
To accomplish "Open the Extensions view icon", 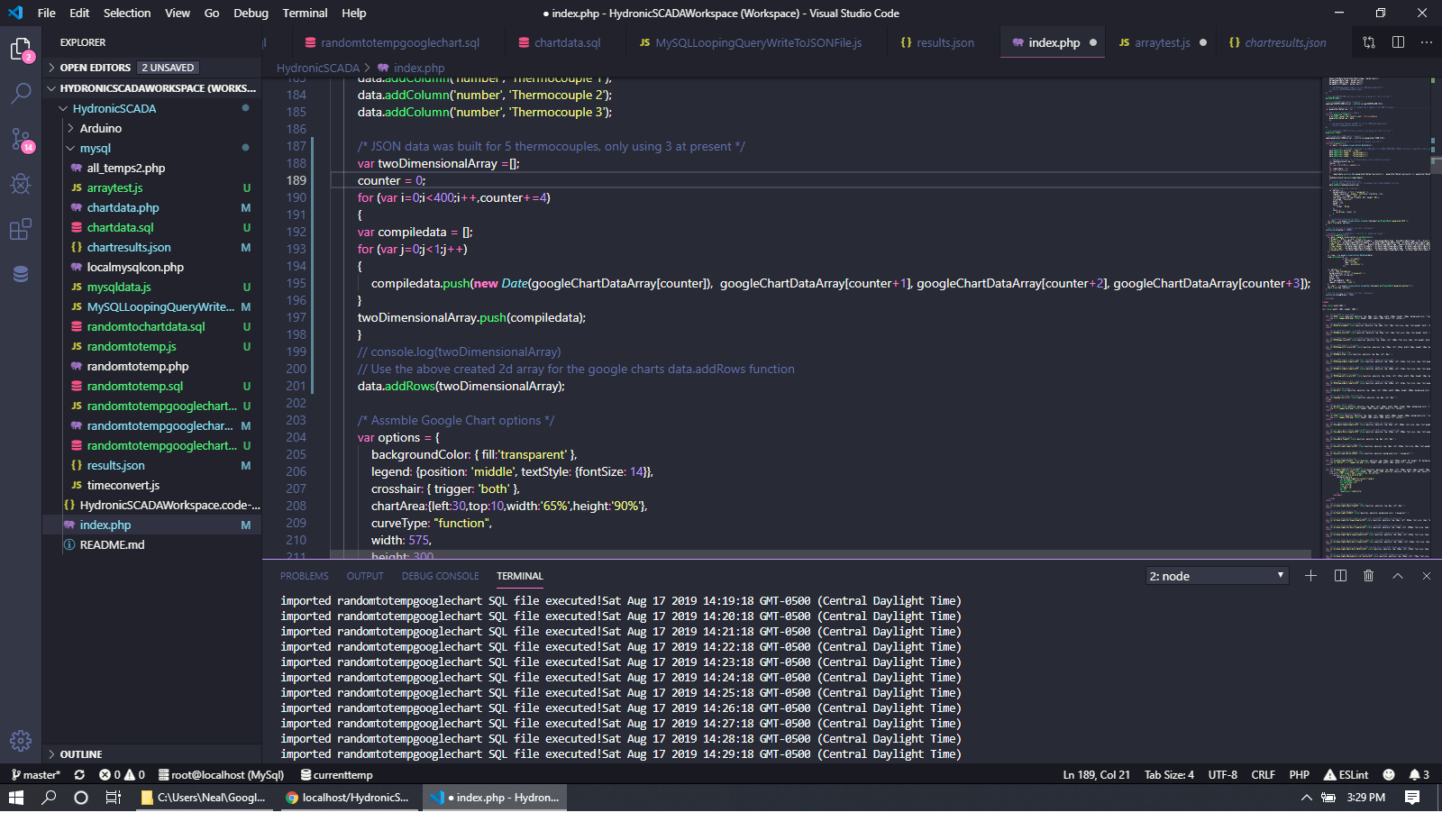I will [x=21, y=229].
